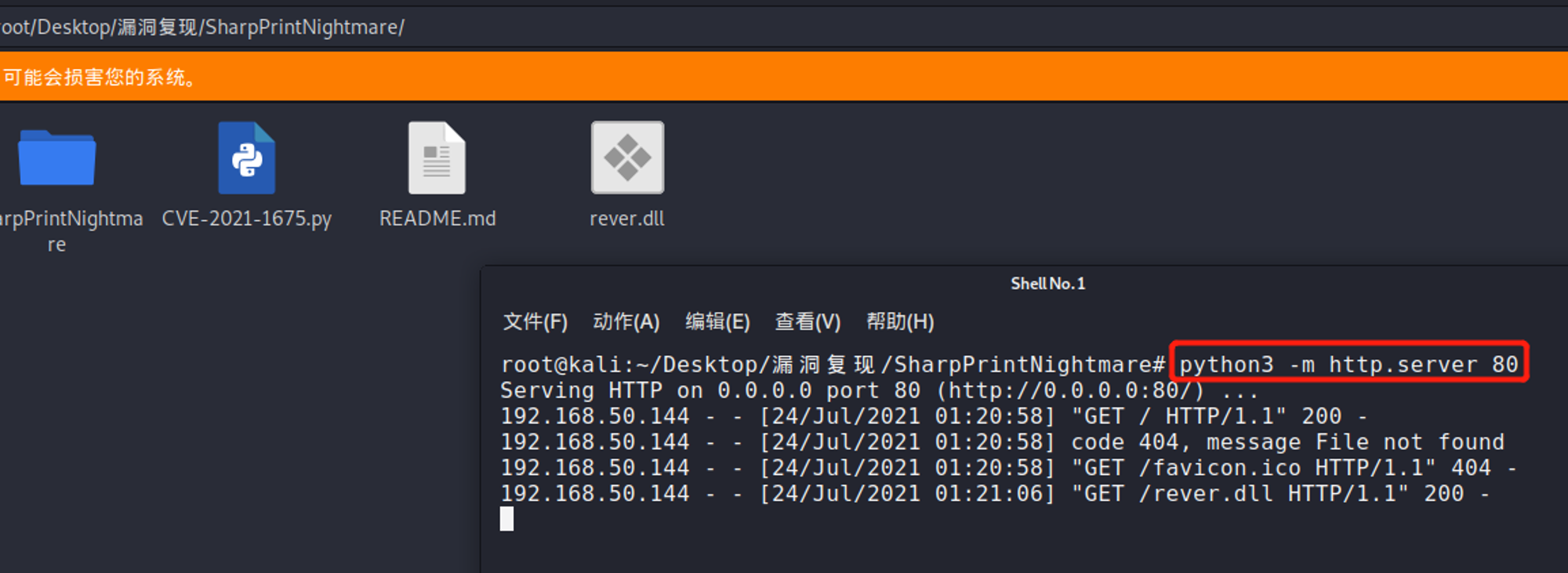Screen dimensions: 1568x573
Task: Click the python3 -m http.server 80 command
Action: click(1348, 364)
